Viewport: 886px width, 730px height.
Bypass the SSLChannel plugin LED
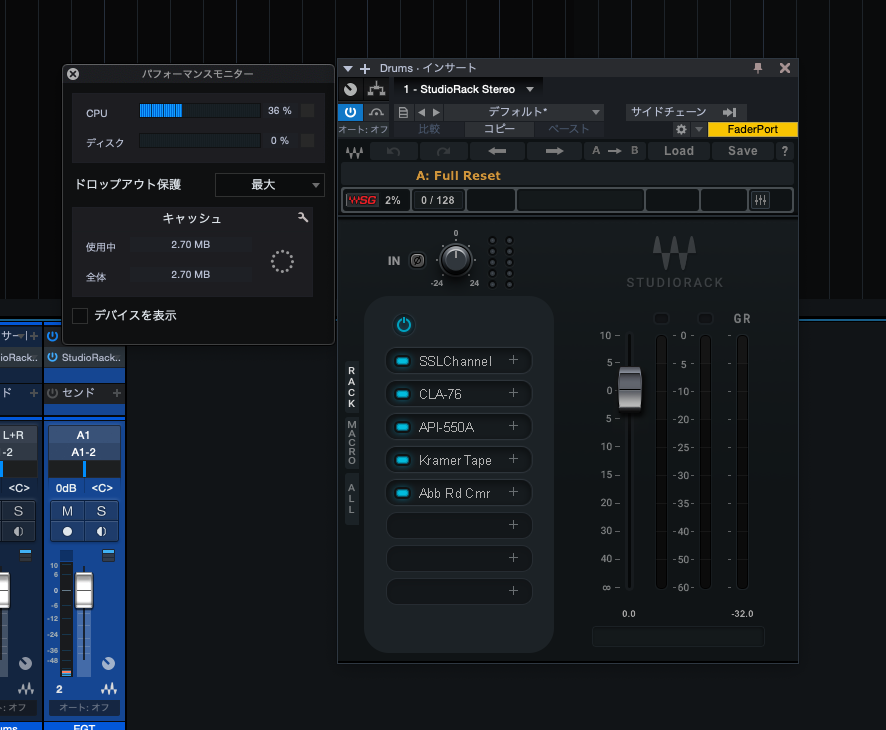tap(402, 361)
